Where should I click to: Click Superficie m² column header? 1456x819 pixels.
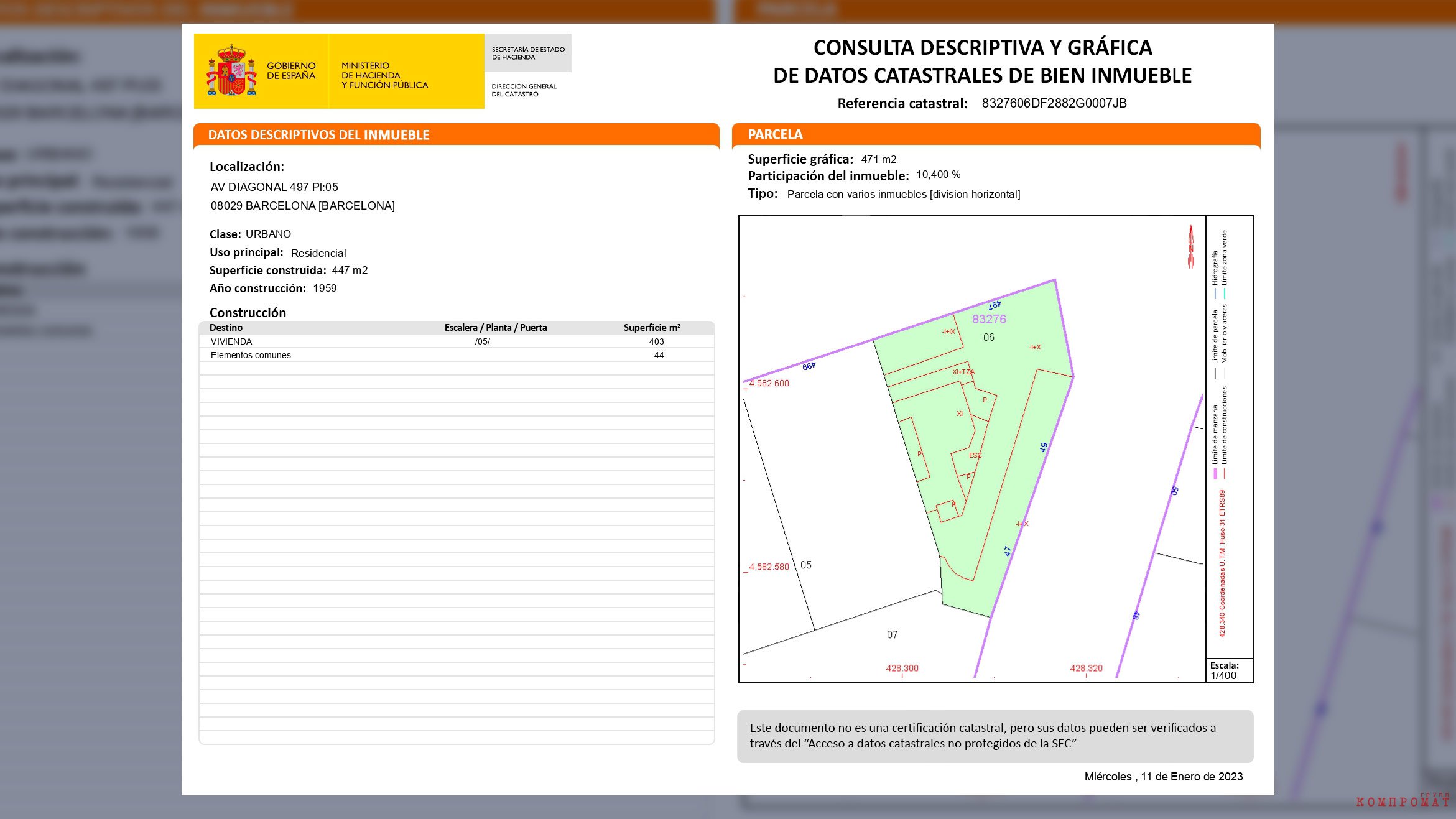652,328
